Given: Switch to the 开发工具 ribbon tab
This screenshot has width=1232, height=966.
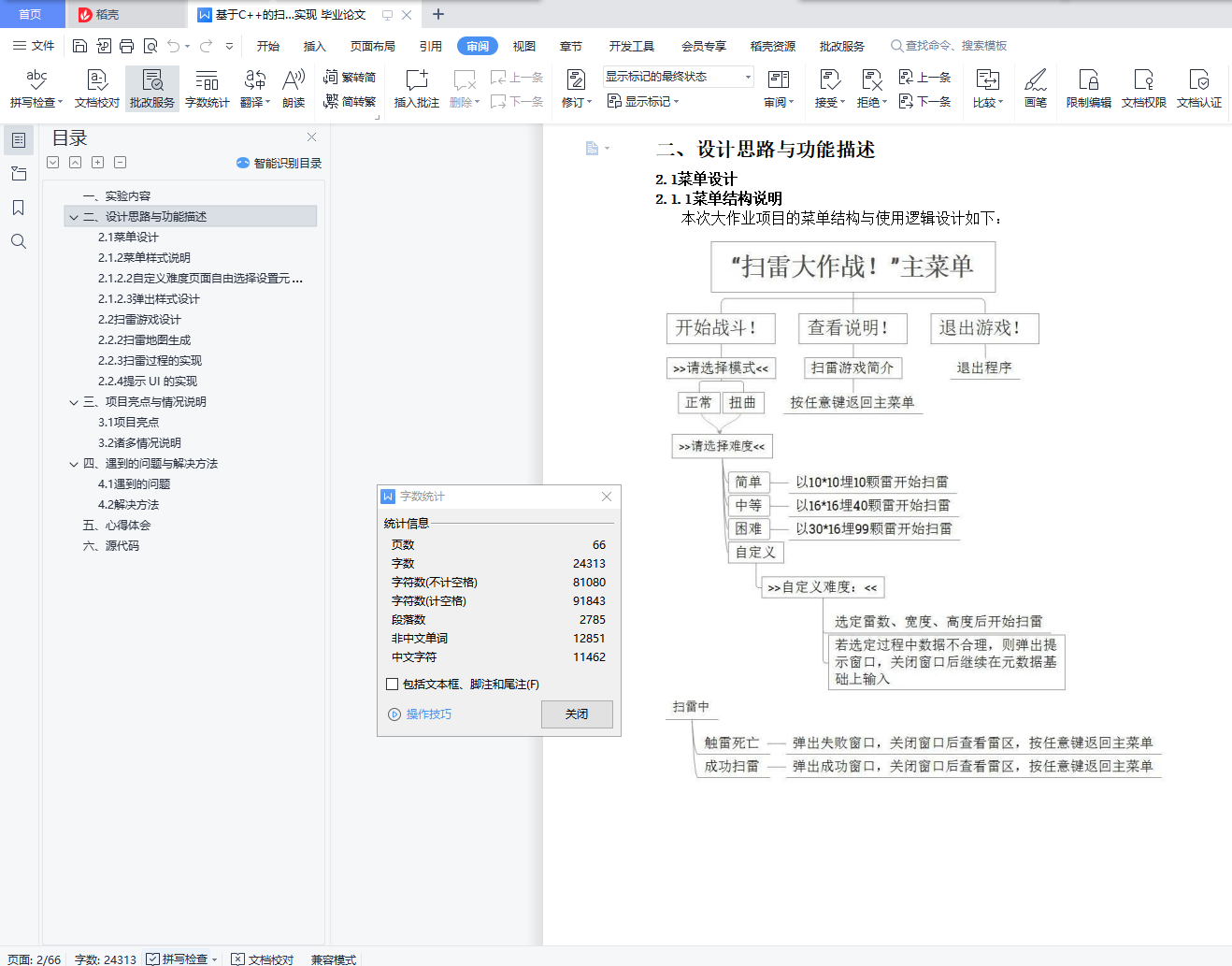Looking at the screenshot, I should pyautogui.click(x=632, y=46).
